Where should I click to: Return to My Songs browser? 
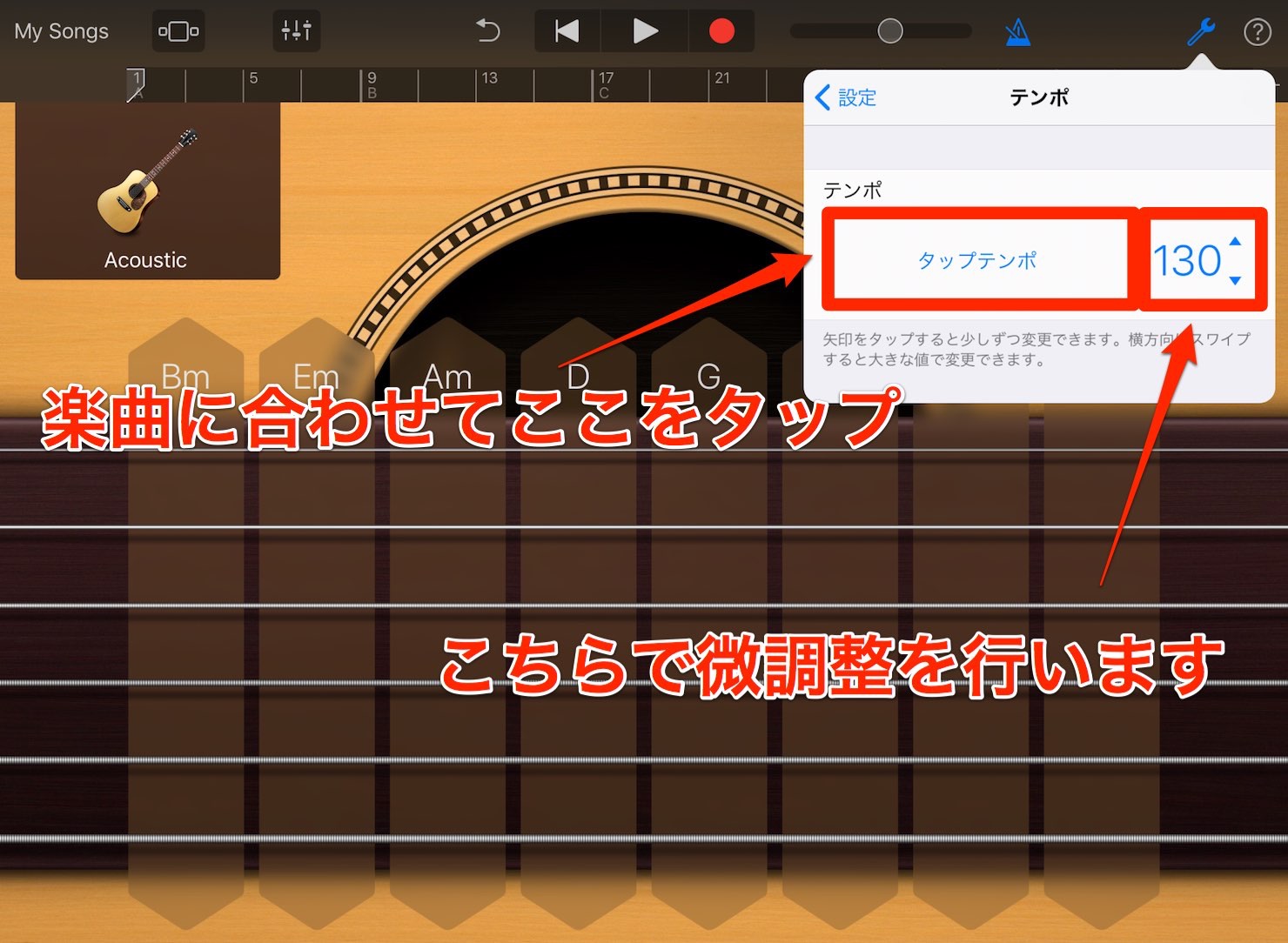62,31
